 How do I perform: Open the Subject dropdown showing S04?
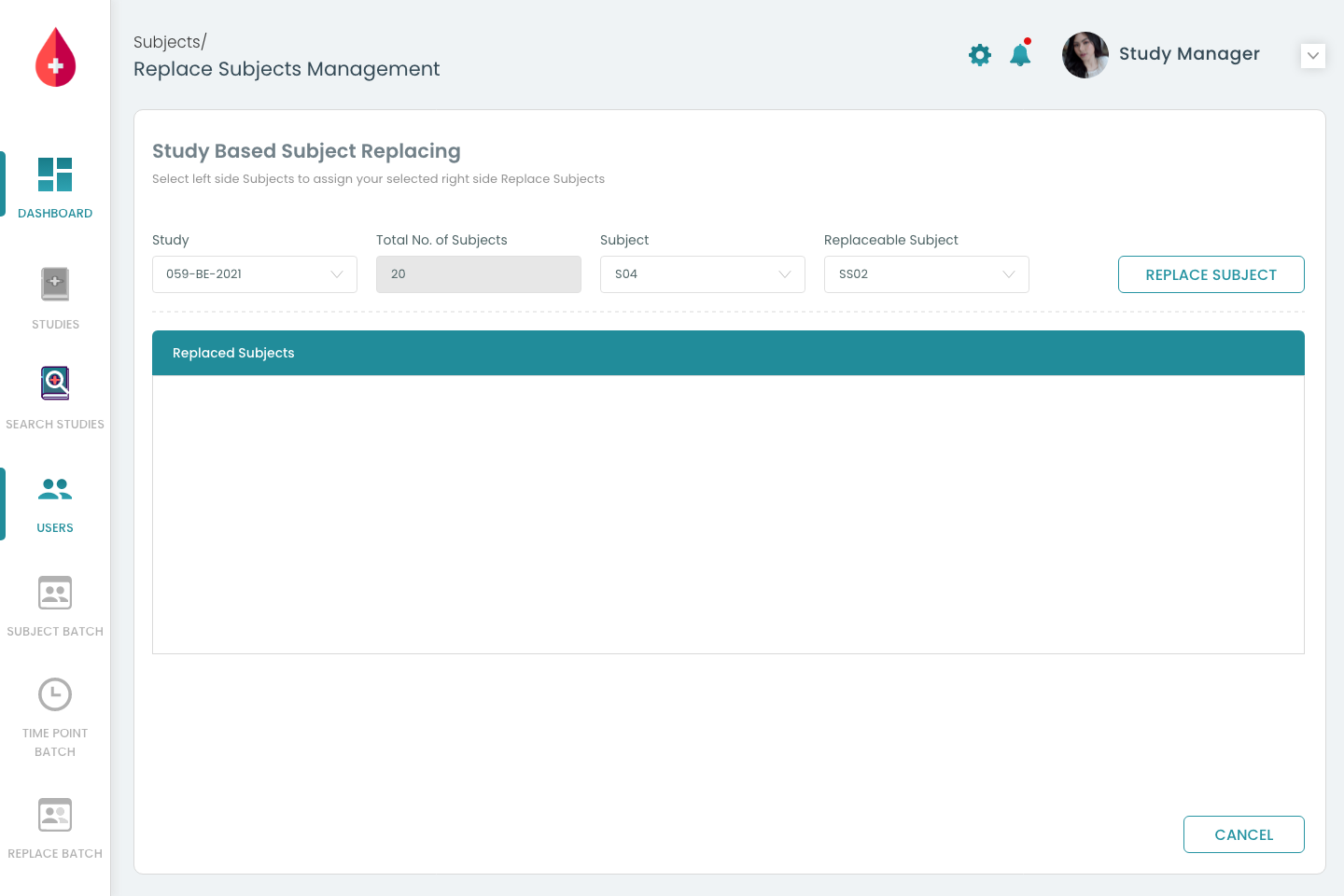pyautogui.click(x=703, y=274)
